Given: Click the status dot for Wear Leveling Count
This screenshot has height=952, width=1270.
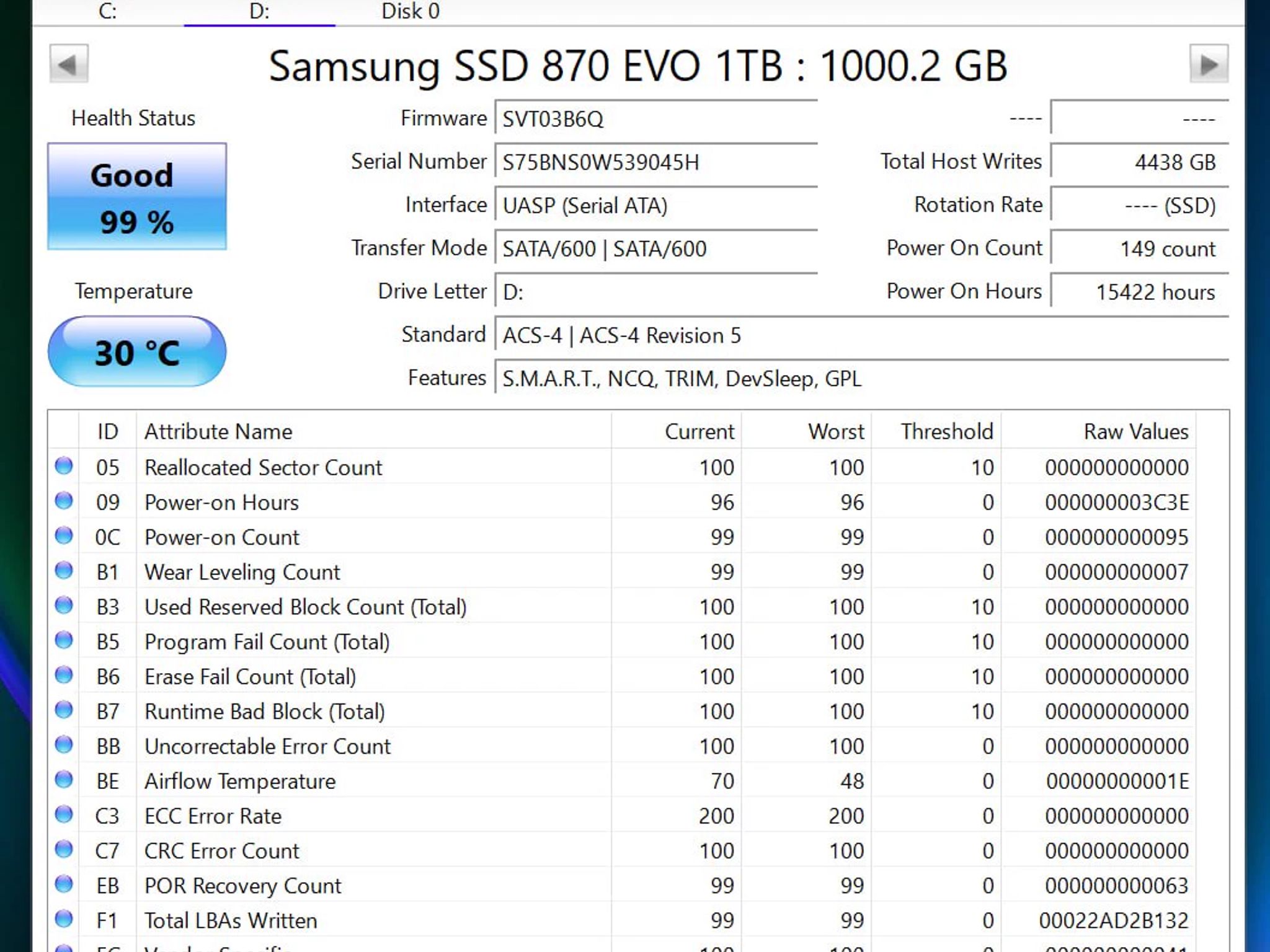Looking at the screenshot, I should pos(64,570).
